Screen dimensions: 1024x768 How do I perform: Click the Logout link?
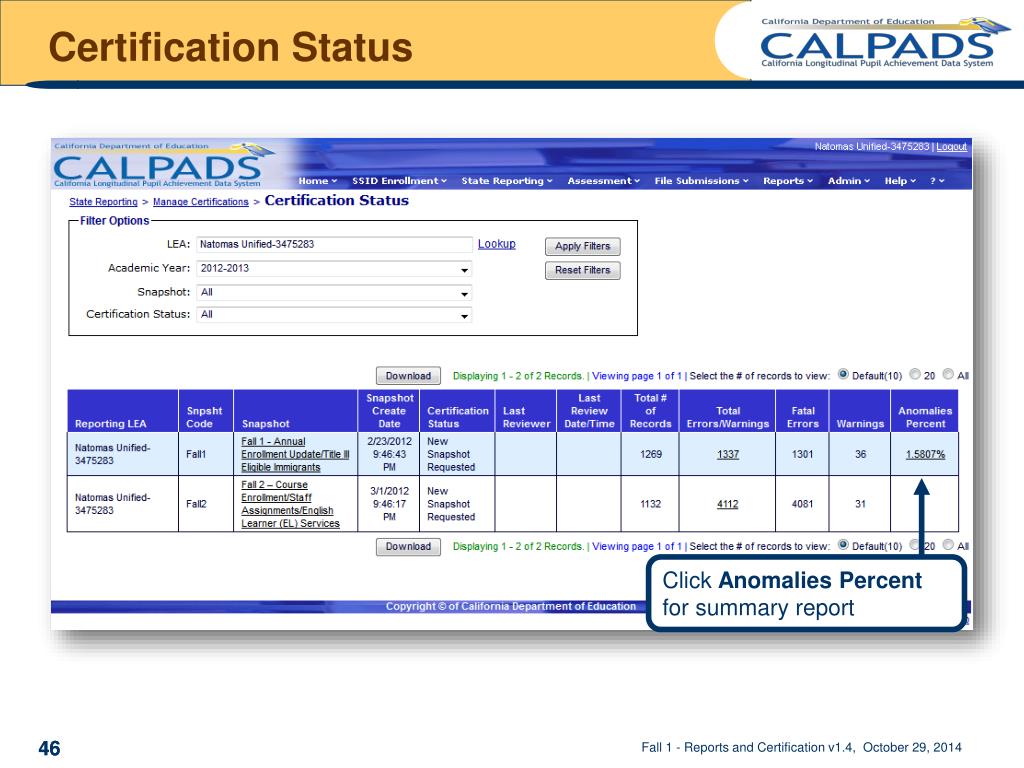coord(951,147)
